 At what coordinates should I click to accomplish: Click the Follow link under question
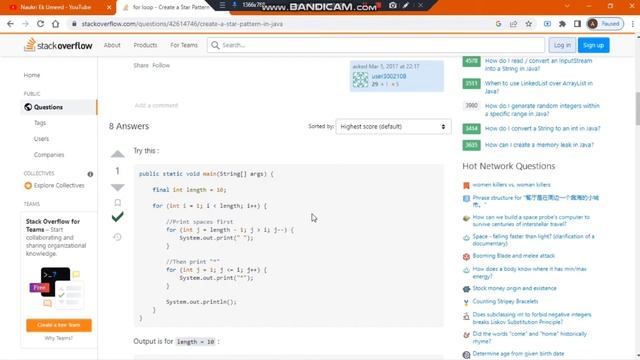[161, 65]
